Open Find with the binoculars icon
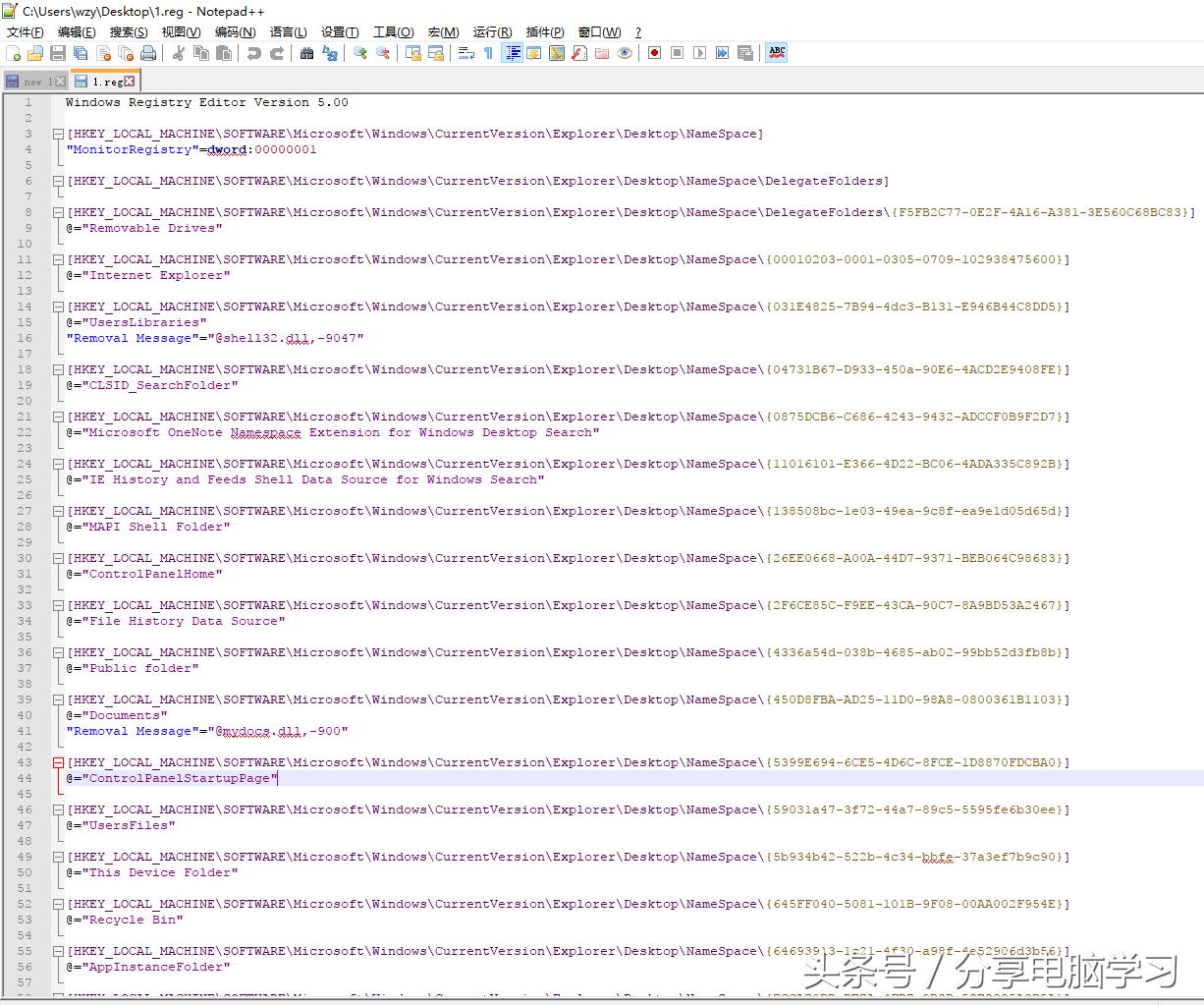 pyautogui.click(x=305, y=52)
